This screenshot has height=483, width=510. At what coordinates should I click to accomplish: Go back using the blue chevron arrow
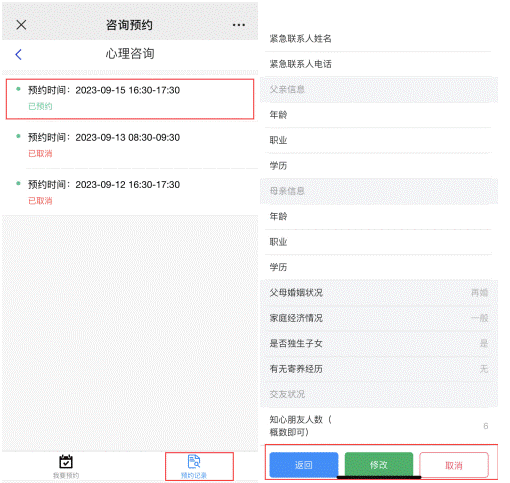19,54
